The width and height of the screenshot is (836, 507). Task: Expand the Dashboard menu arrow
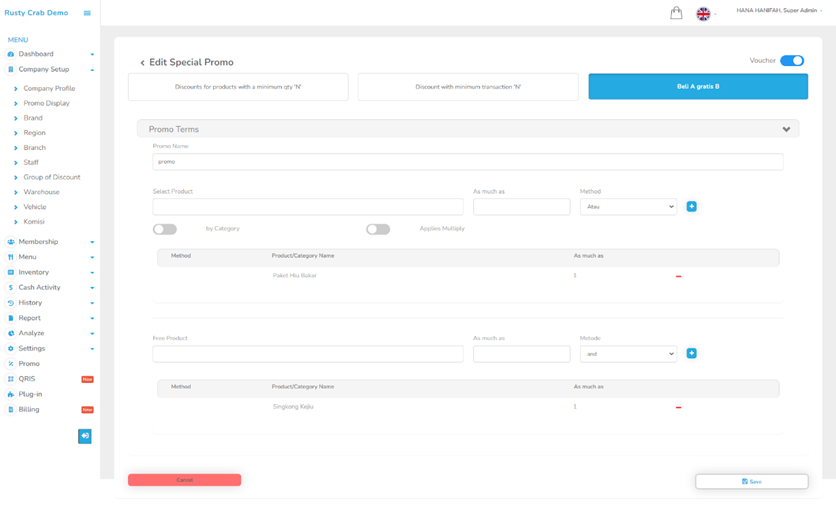(x=92, y=54)
